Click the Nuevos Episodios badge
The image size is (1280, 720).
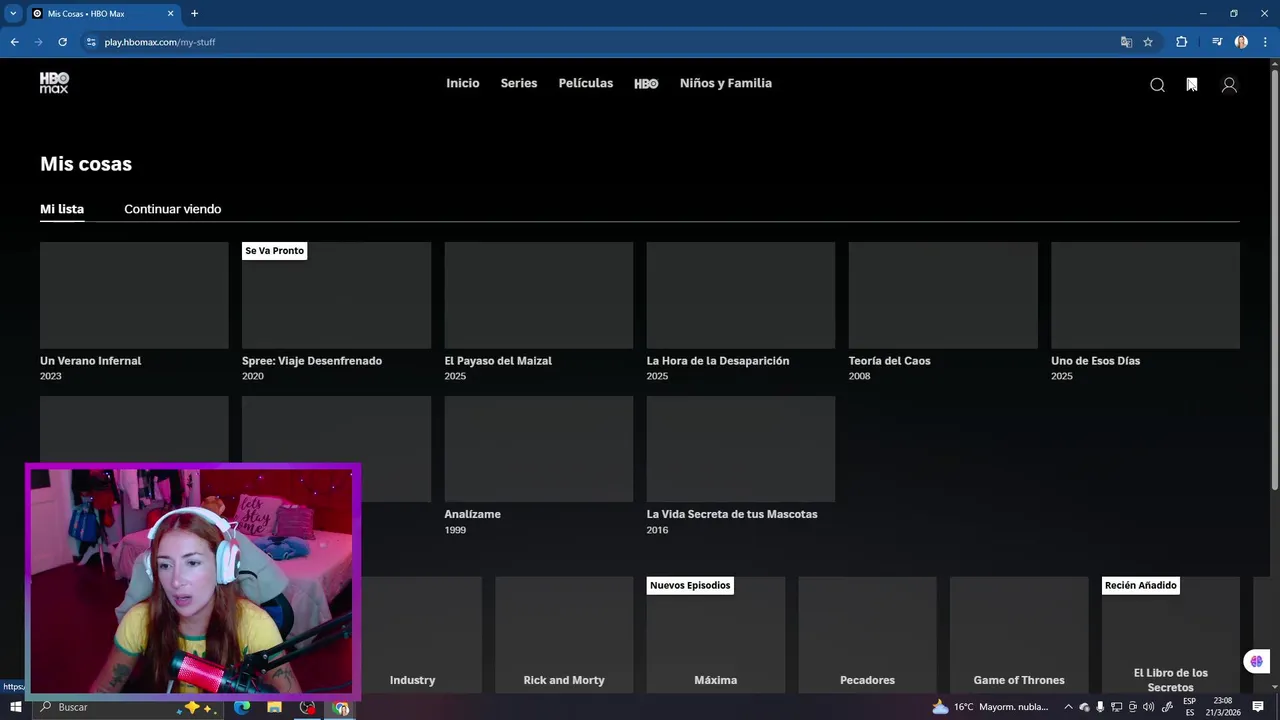click(x=690, y=585)
